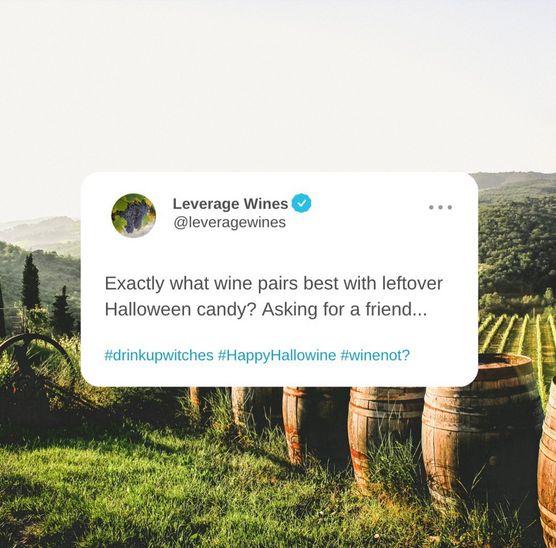
Task: Click the 'Asking for a friend...' text line
Action: (x=344, y=309)
